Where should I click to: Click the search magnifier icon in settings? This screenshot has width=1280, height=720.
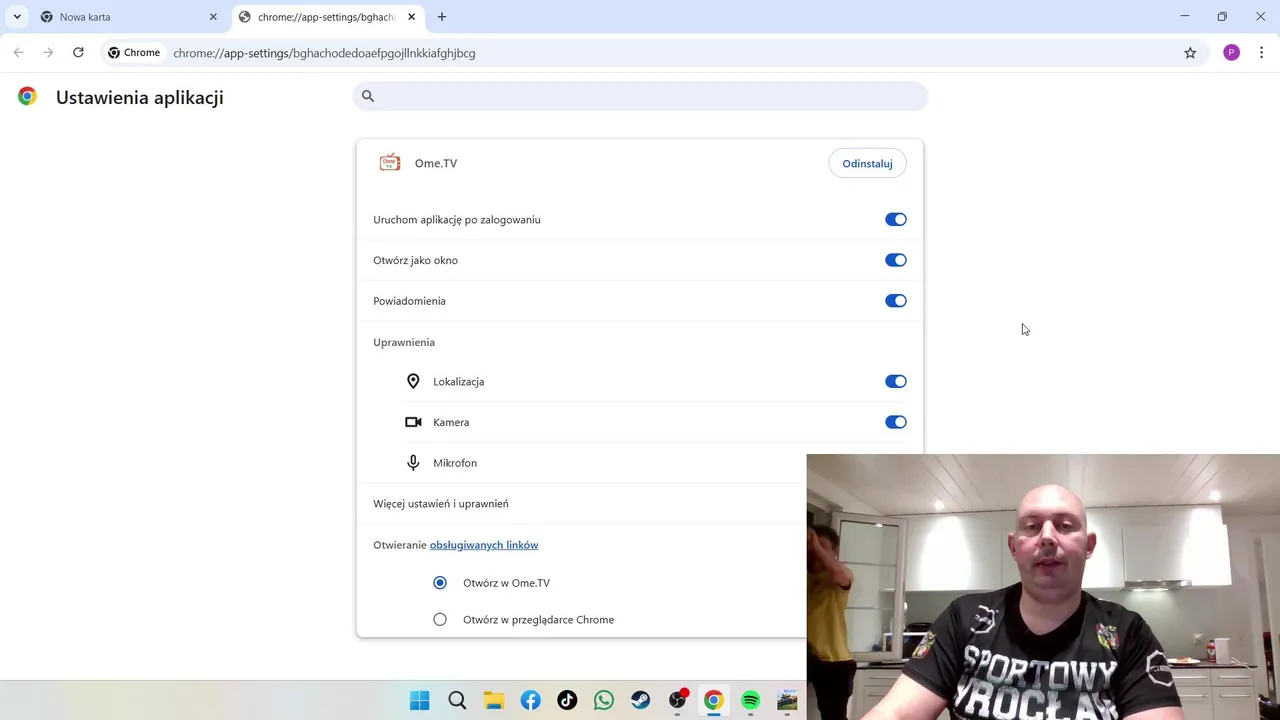click(x=368, y=96)
